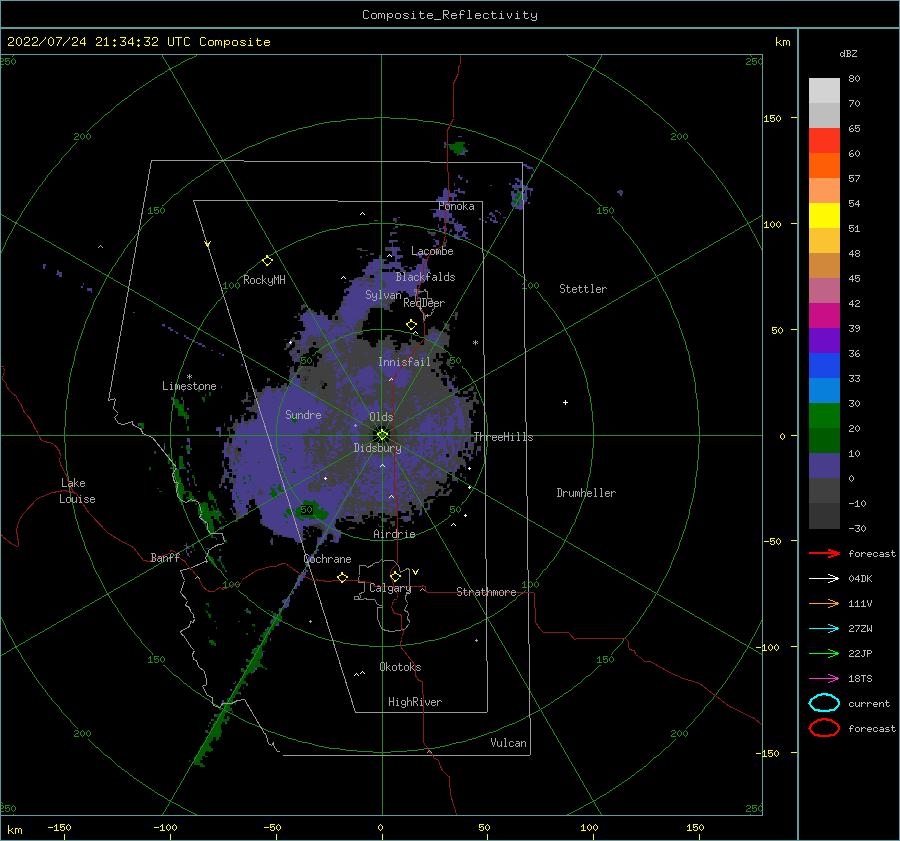Click the Calgary city label

coord(390,588)
